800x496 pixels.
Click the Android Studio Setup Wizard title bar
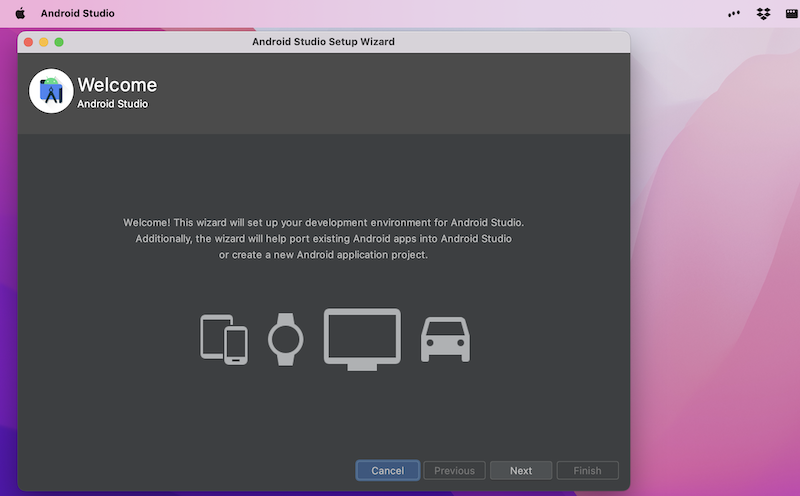coord(323,42)
